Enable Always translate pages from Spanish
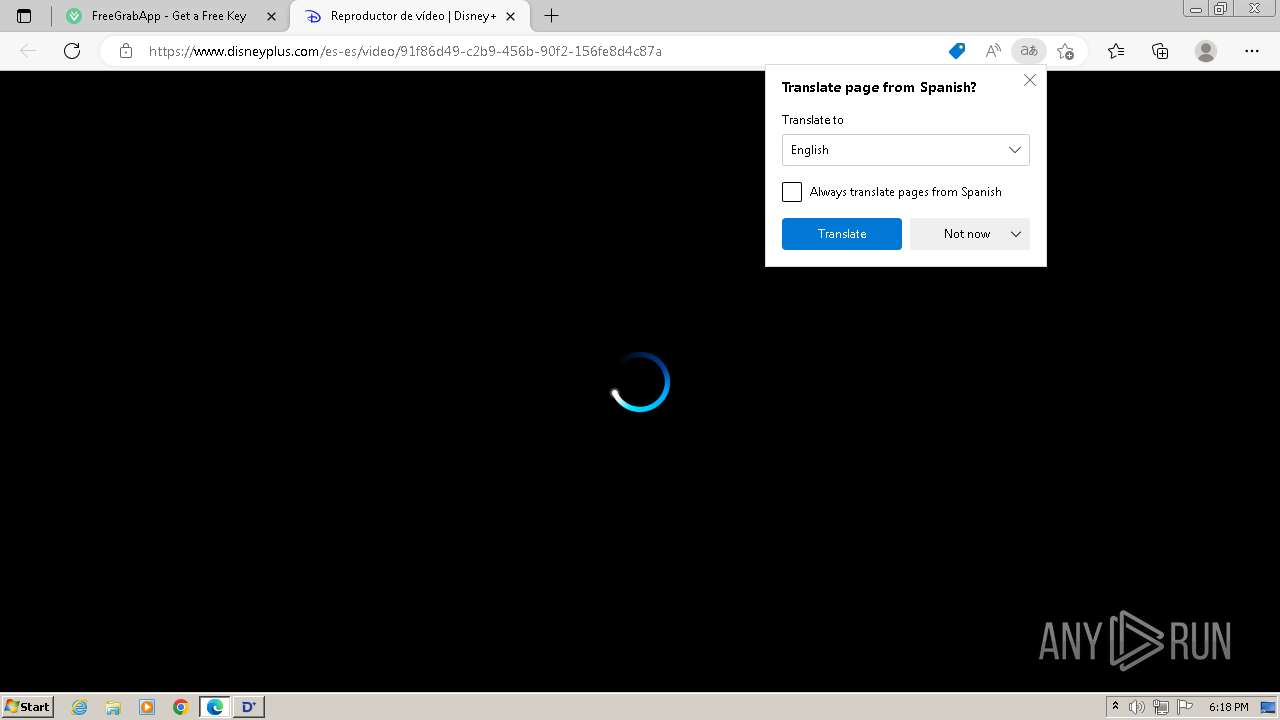1280x720 pixels. [x=792, y=192]
